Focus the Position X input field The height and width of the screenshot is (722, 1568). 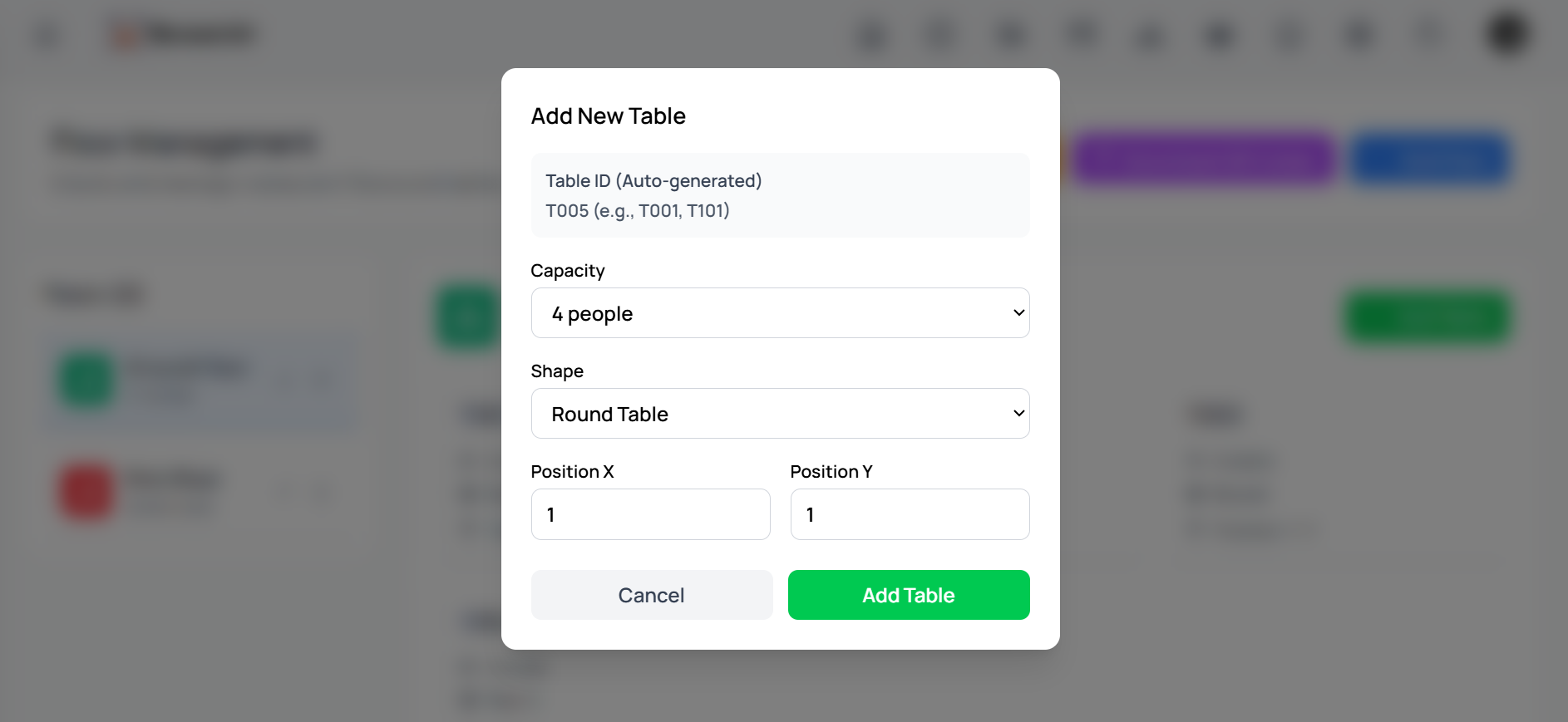click(650, 514)
